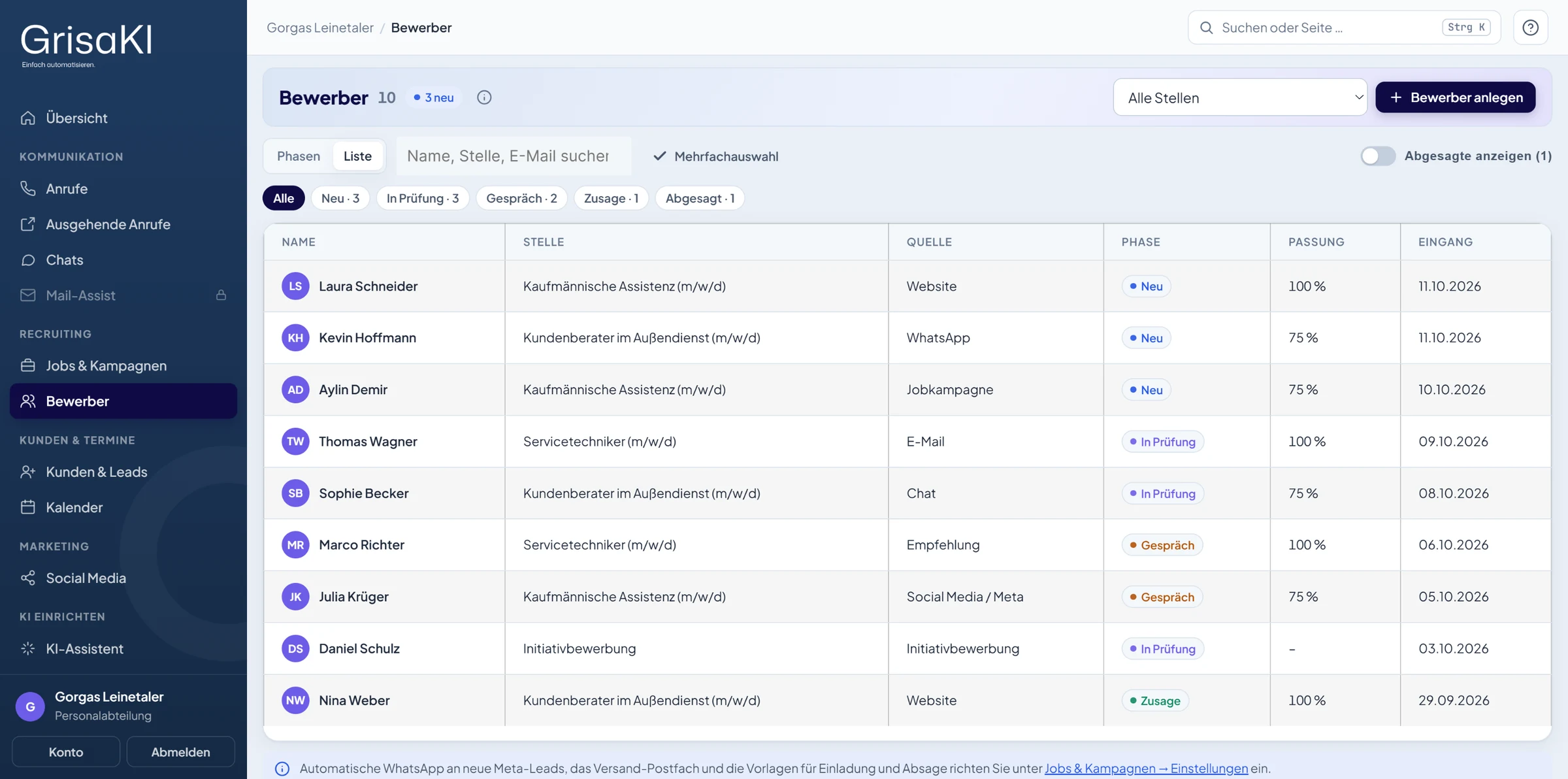Click the Gorgas Leinetaler breadcrumb
The image size is (1568, 779).
click(x=320, y=27)
